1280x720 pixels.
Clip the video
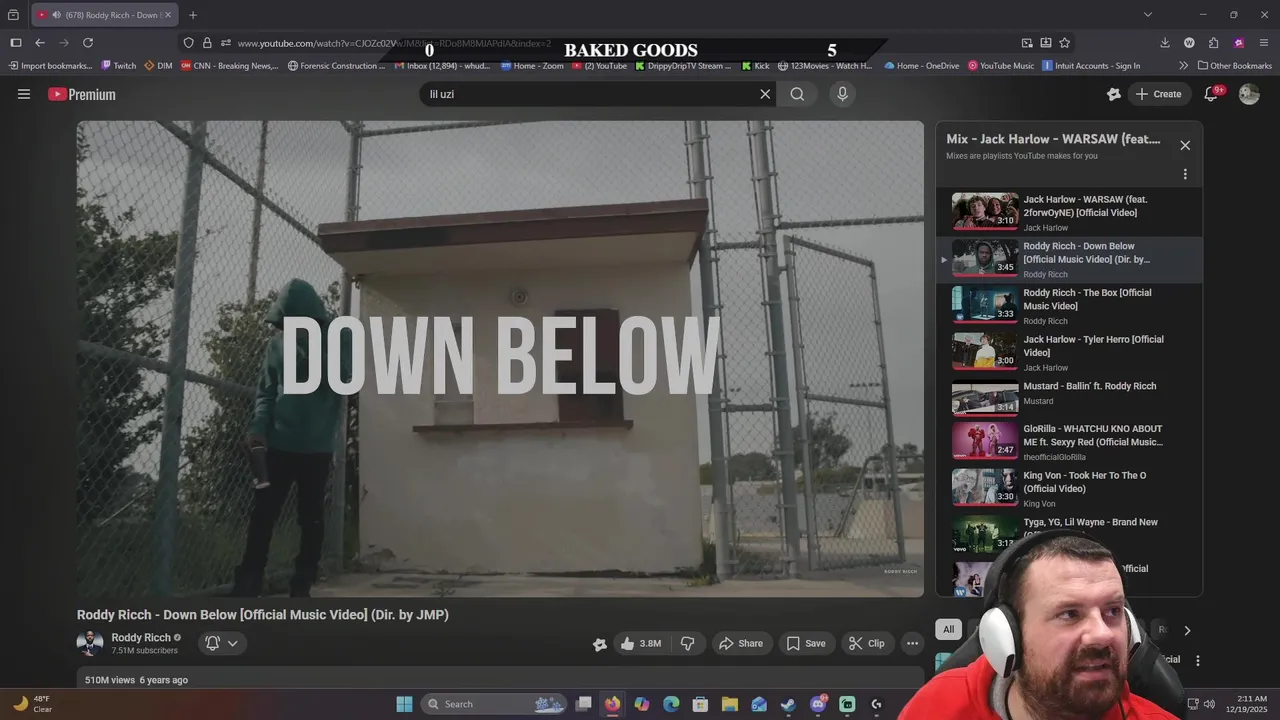click(867, 643)
